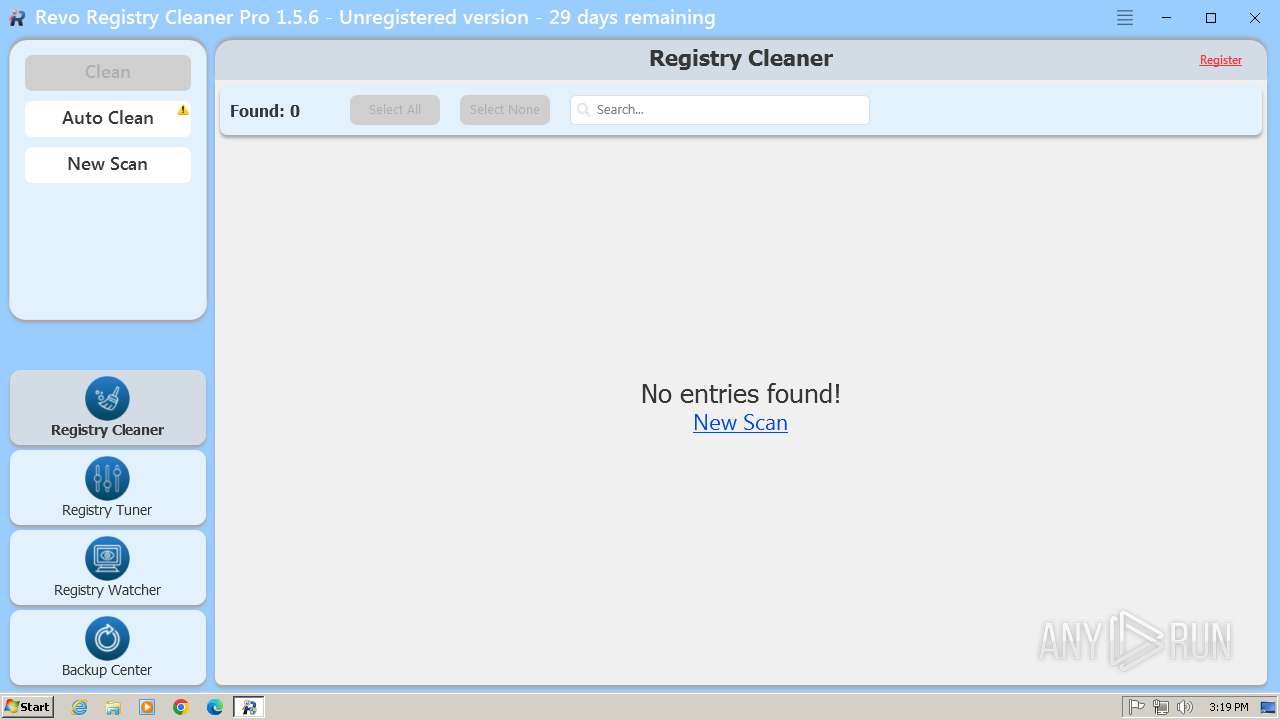The height and width of the screenshot is (720, 1280).
Task: Focus the Search input field
Action: [720, 110]
